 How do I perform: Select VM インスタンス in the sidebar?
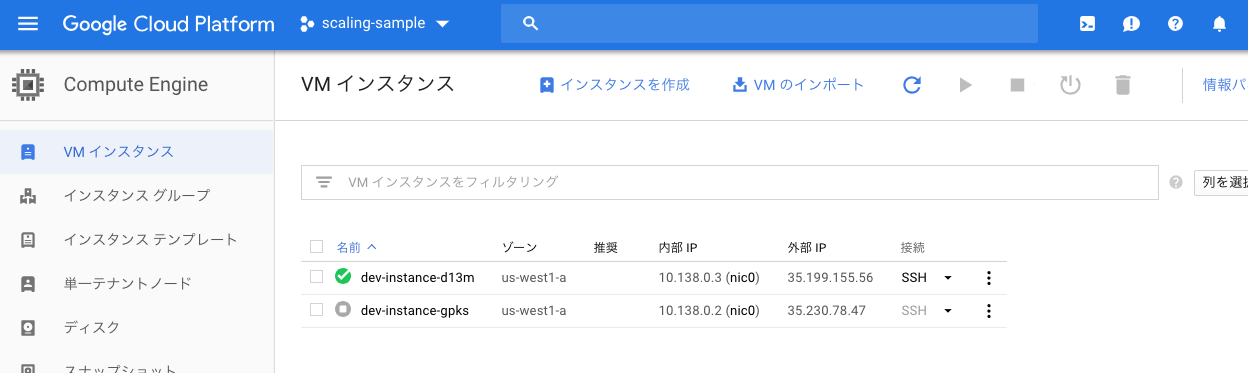tap(136, 152)
